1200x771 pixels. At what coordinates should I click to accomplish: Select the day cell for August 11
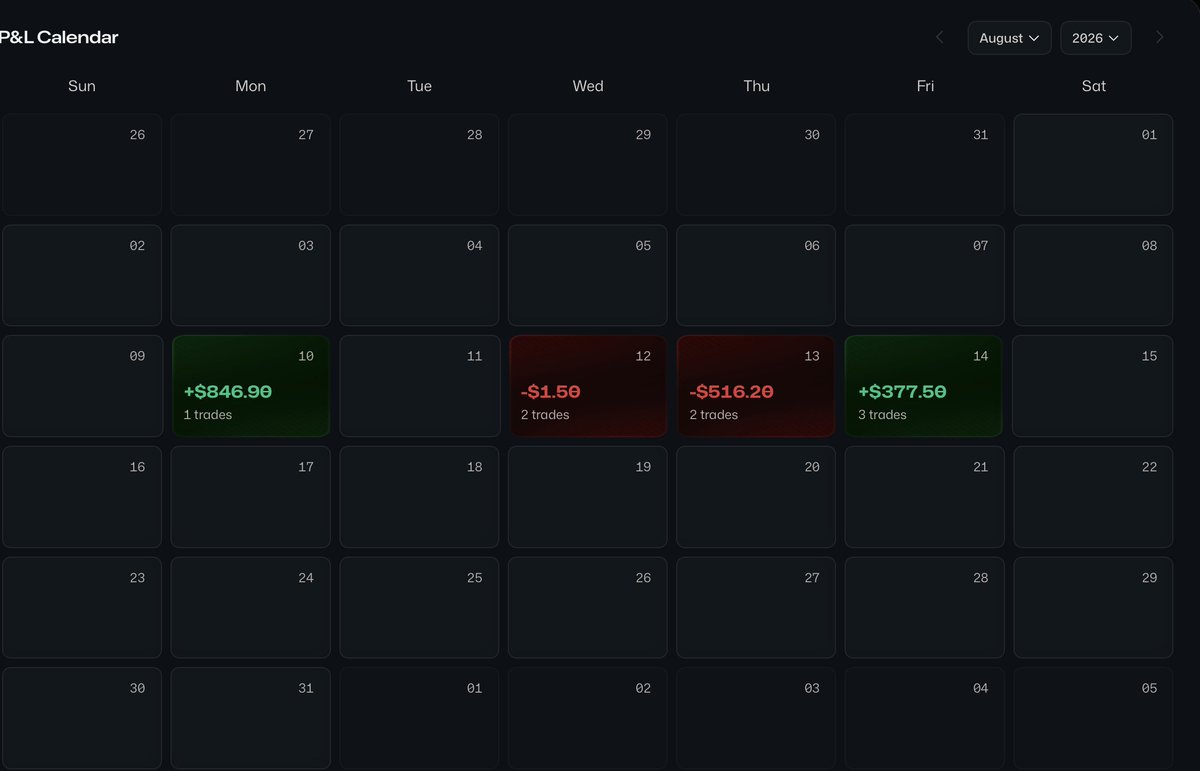click(419, 386)
